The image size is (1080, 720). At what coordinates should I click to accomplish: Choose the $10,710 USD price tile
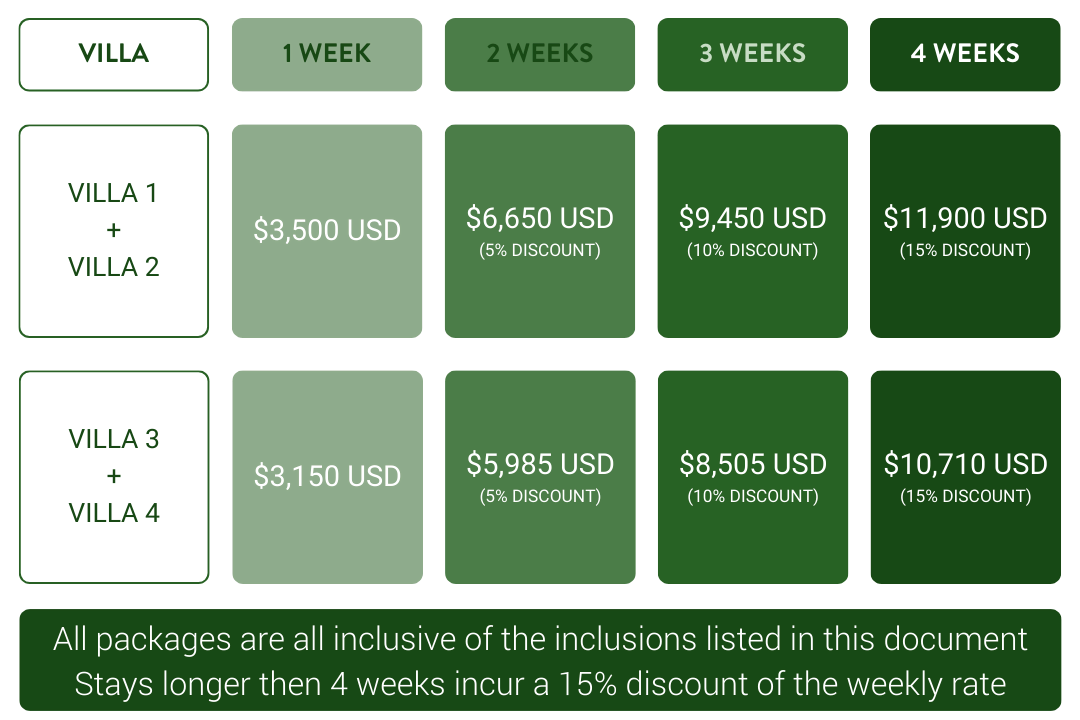coord(966,477)
